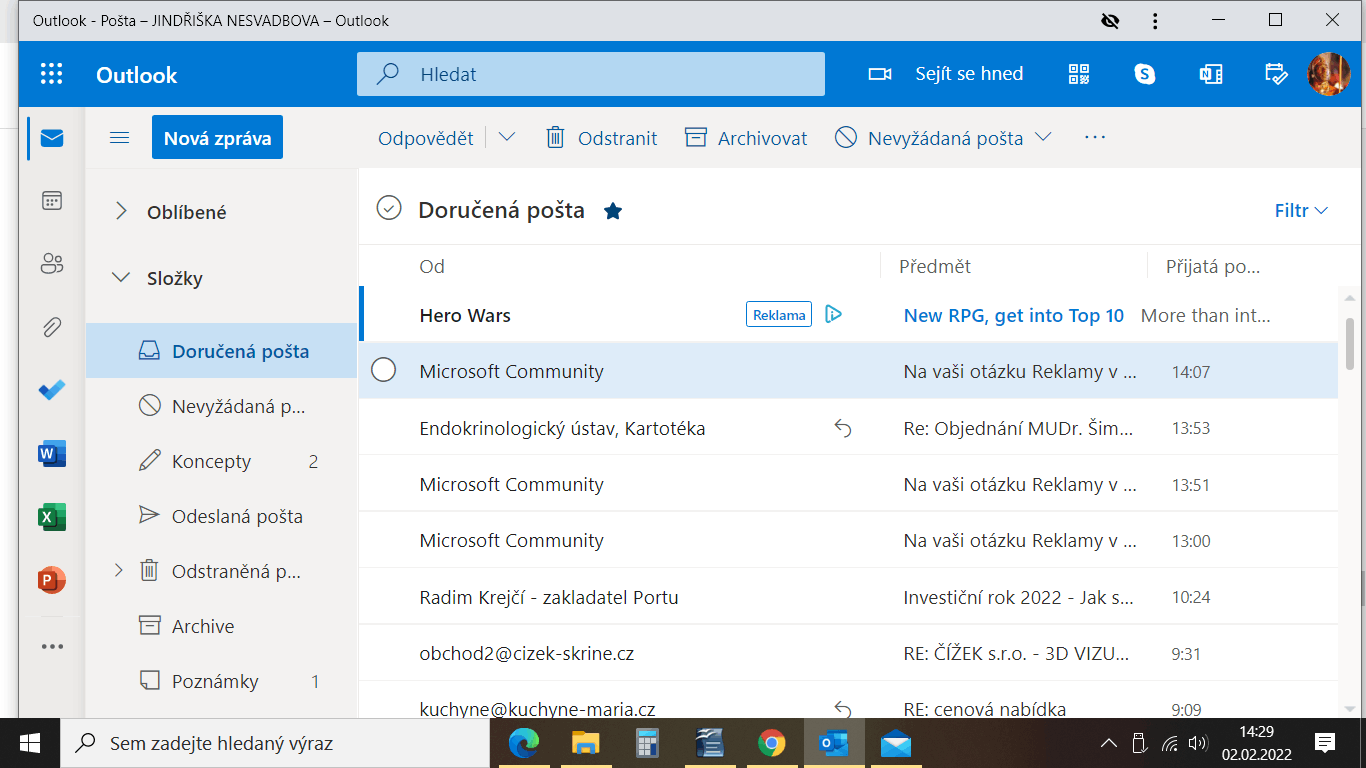The width and height of the screenshot is (1366, 768).
Task: Click the Hledat search field
Action: [591, 74]
